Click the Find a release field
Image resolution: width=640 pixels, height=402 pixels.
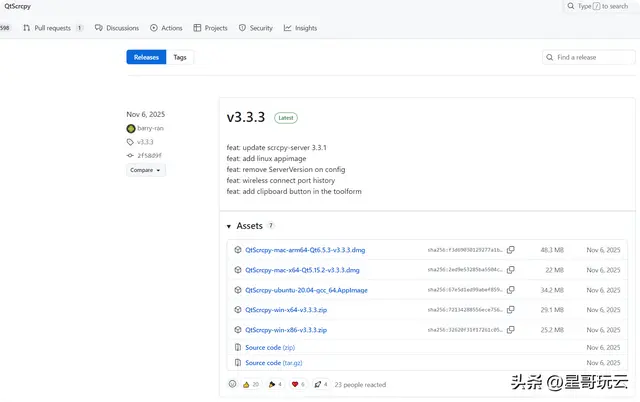pyautogui.click(x=588, y=57)
